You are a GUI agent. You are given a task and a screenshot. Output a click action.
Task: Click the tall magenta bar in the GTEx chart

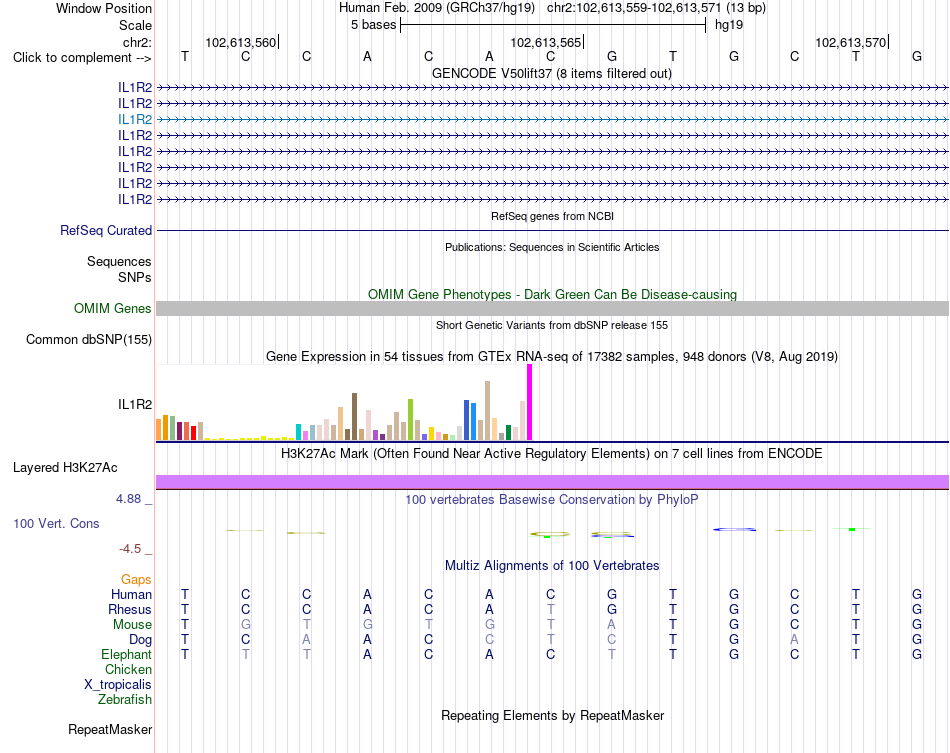tap(530, 402)
